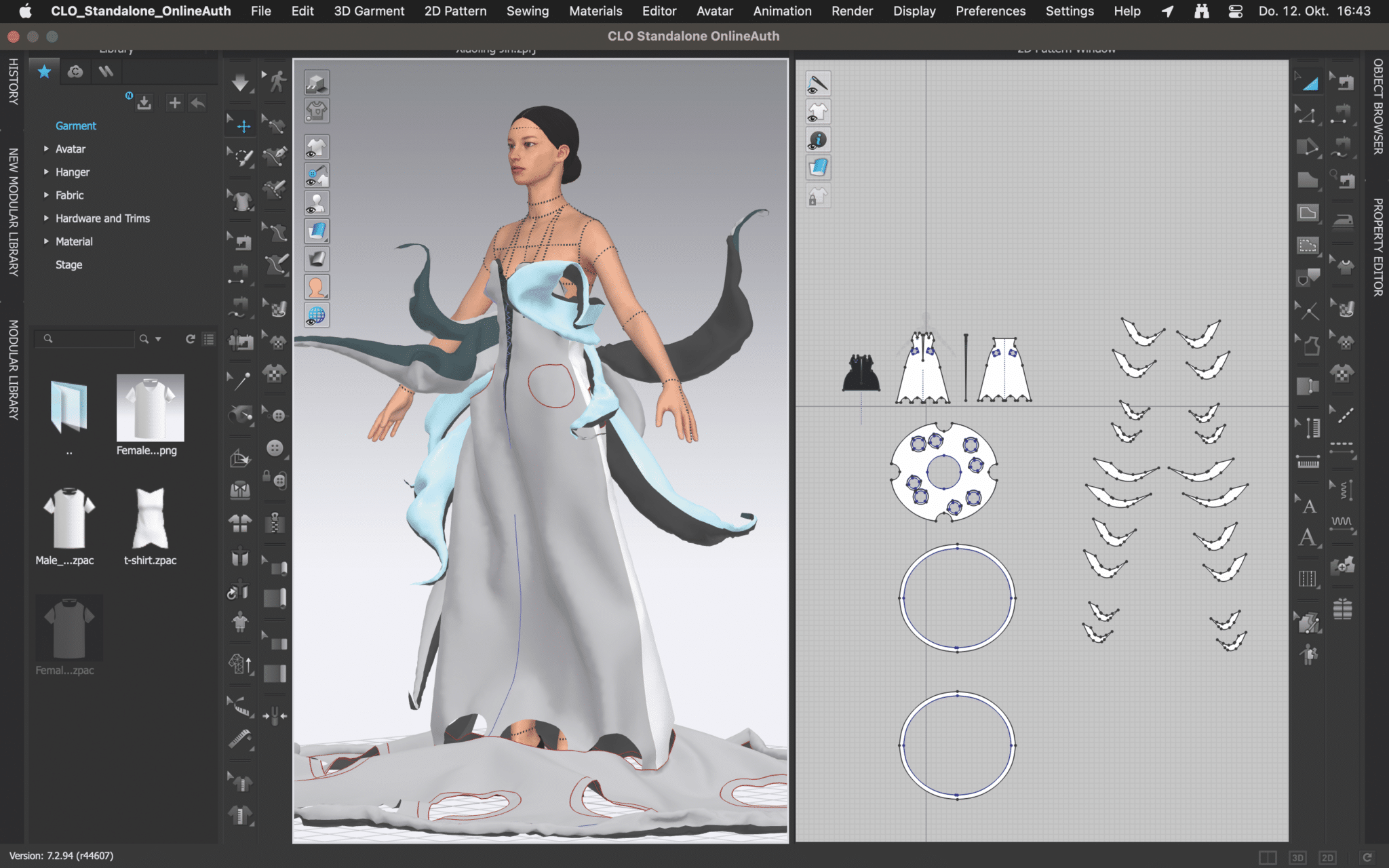Select the Transform Pattern tool in 2D toolbar

(x=1306, y=82)
